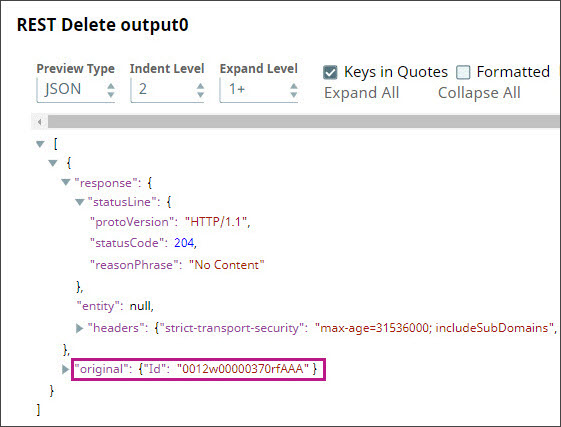Click the "entity" key

[98, 306]
